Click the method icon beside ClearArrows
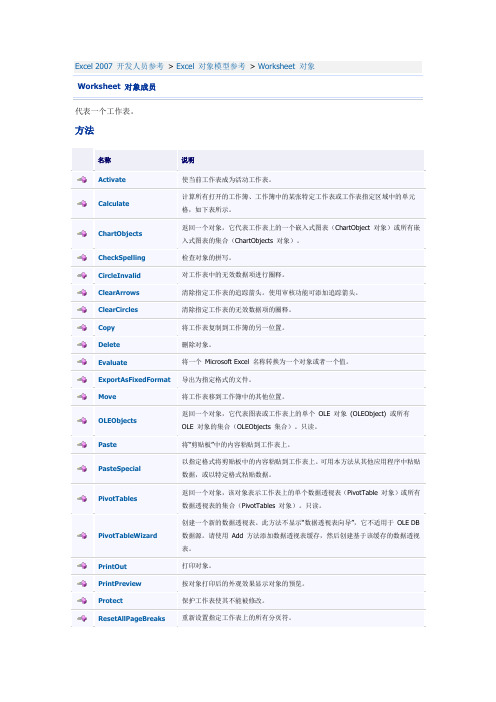The image size is (496, 702). tap(82, 292)
